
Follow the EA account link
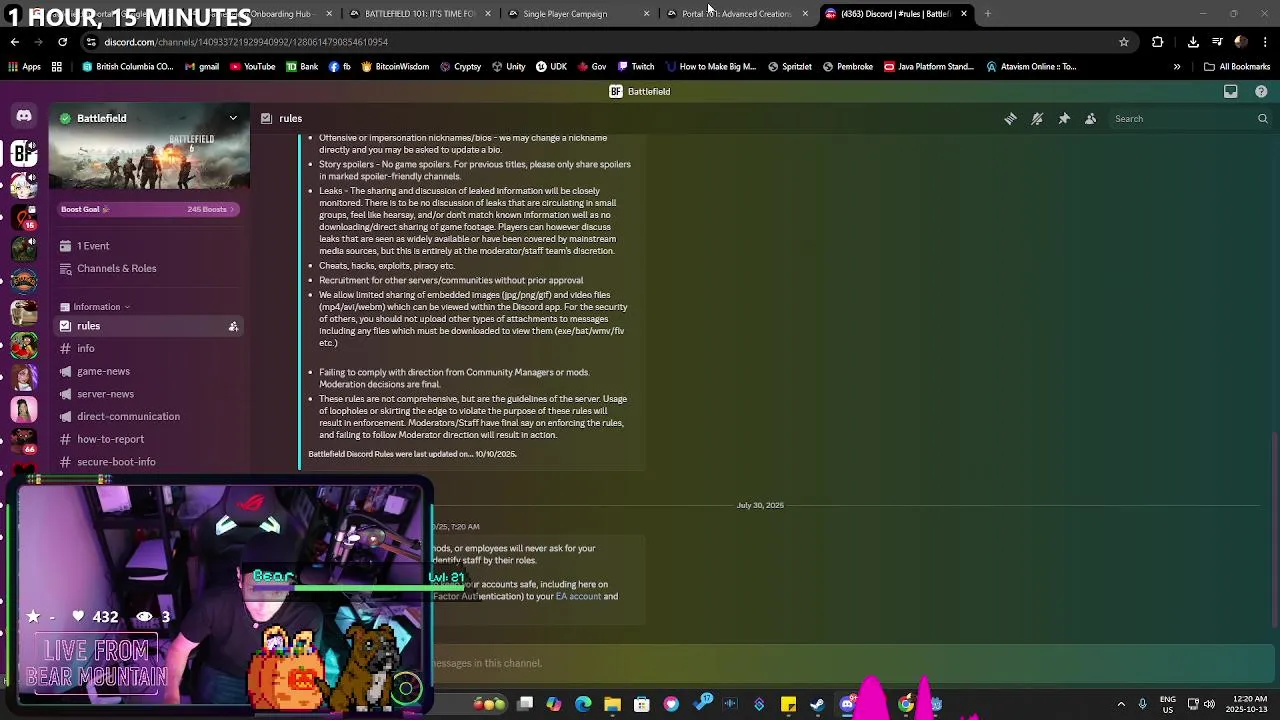point(578,596)
